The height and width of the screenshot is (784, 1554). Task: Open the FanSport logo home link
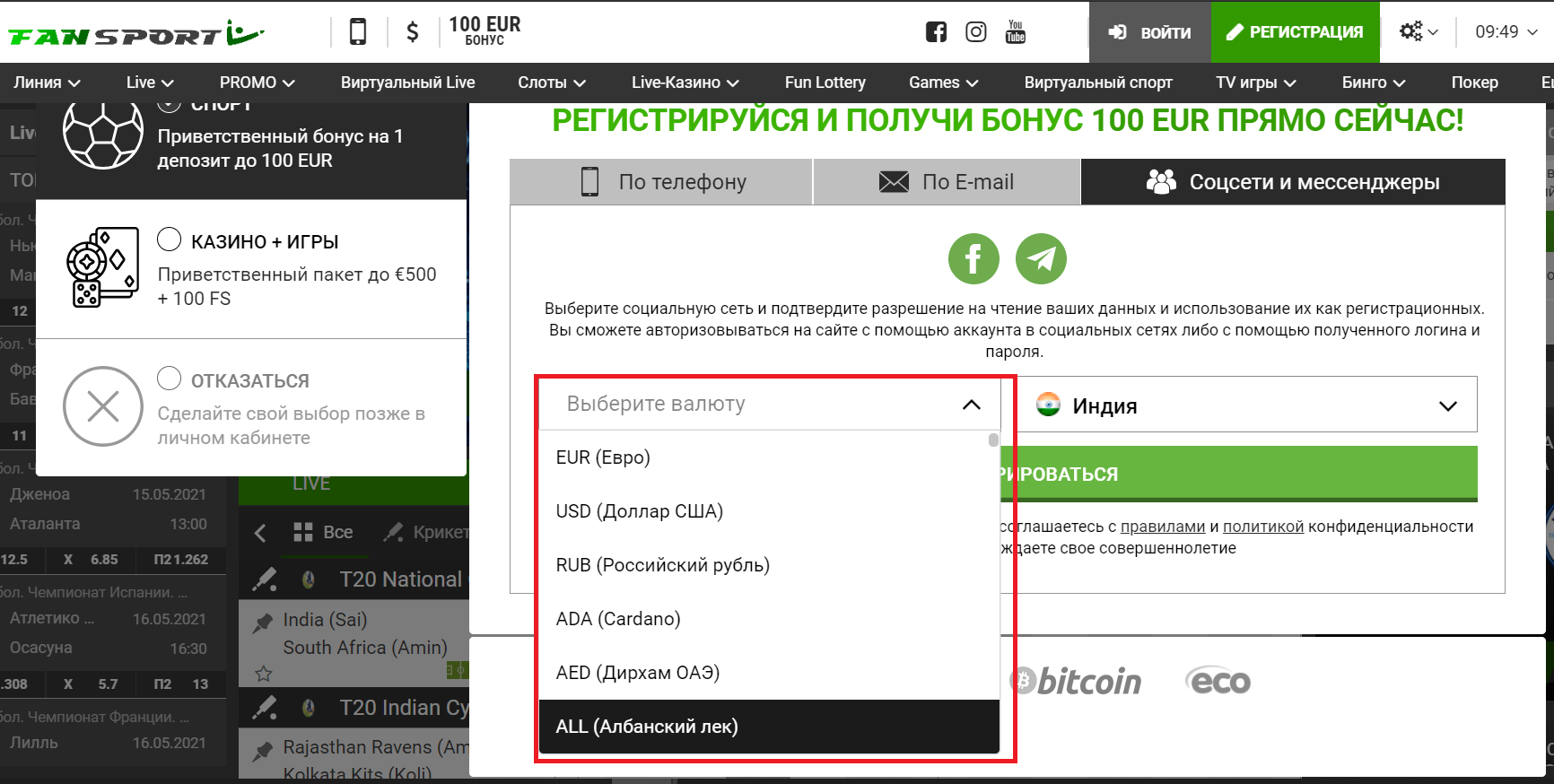click(x=136, y=33)
